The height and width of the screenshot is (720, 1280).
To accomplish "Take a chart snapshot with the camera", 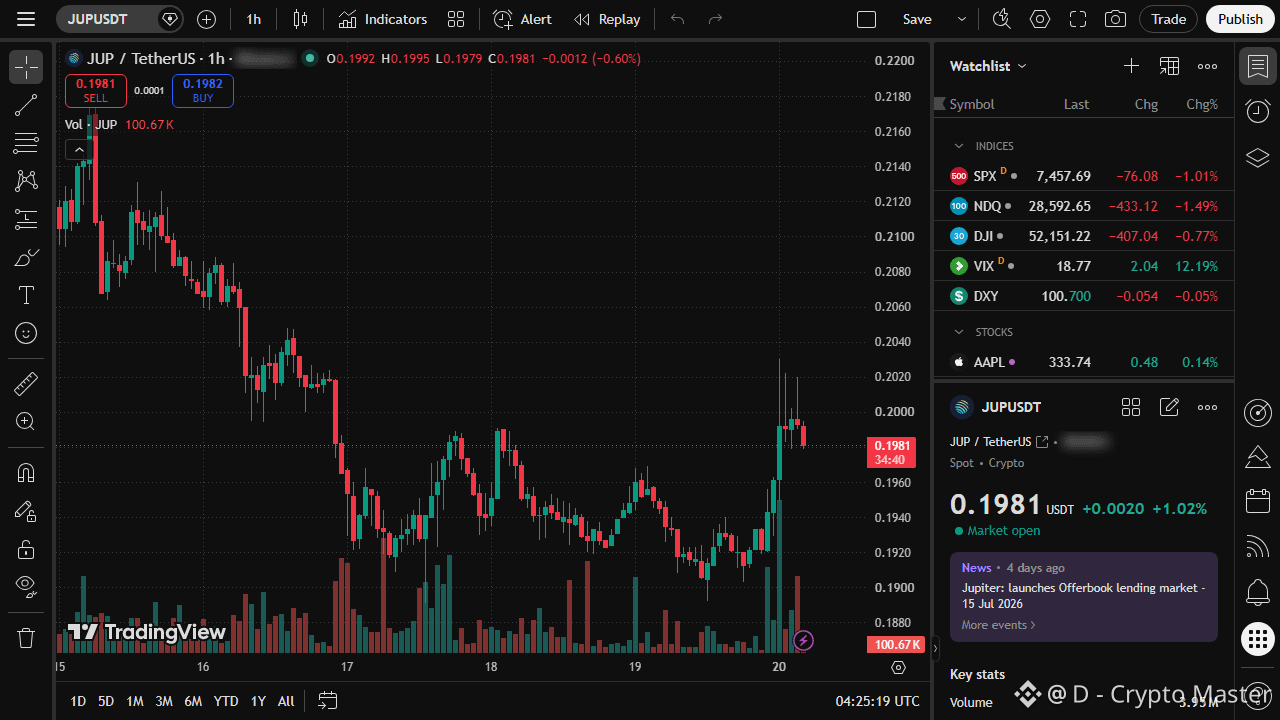I will click(x=1115, y=19).
